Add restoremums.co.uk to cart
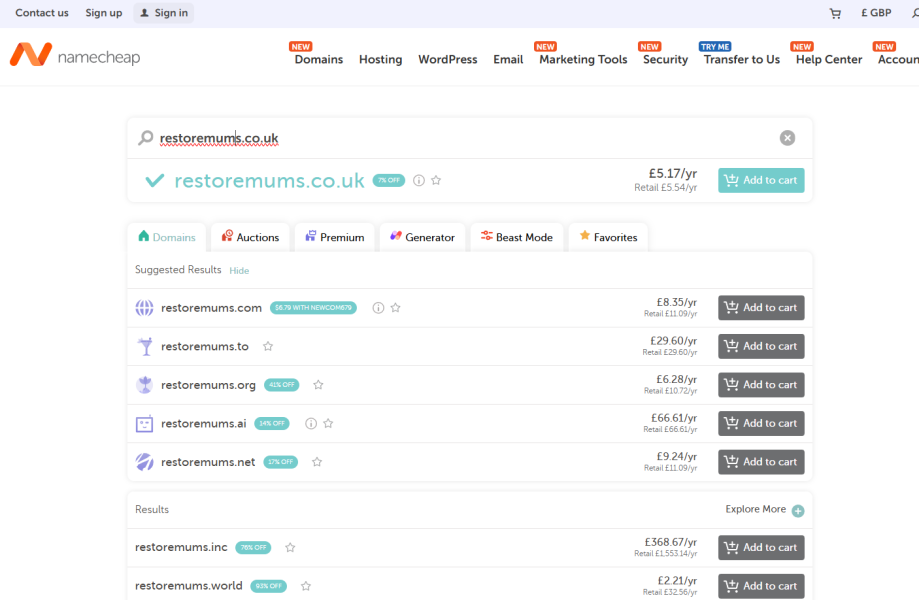Screen dimensions: 919x600 pos(761,180)
